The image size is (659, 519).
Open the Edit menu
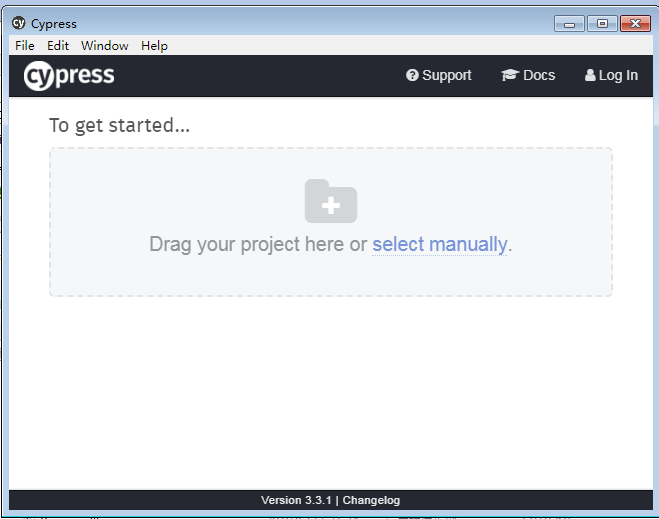pyautogui.click(x=58, y=45)
